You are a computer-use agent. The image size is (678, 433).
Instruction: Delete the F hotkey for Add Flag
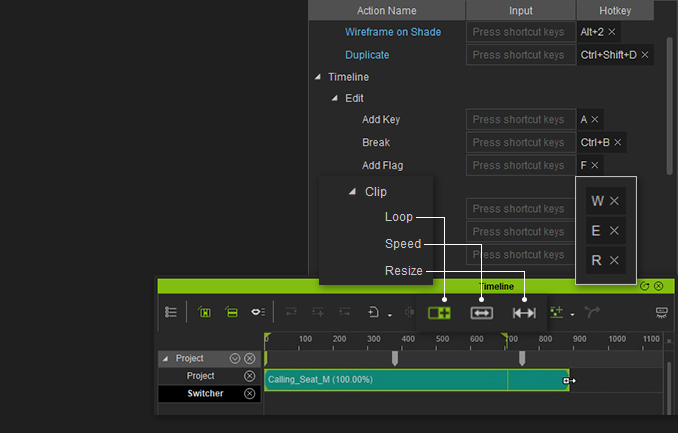[595, 165]
